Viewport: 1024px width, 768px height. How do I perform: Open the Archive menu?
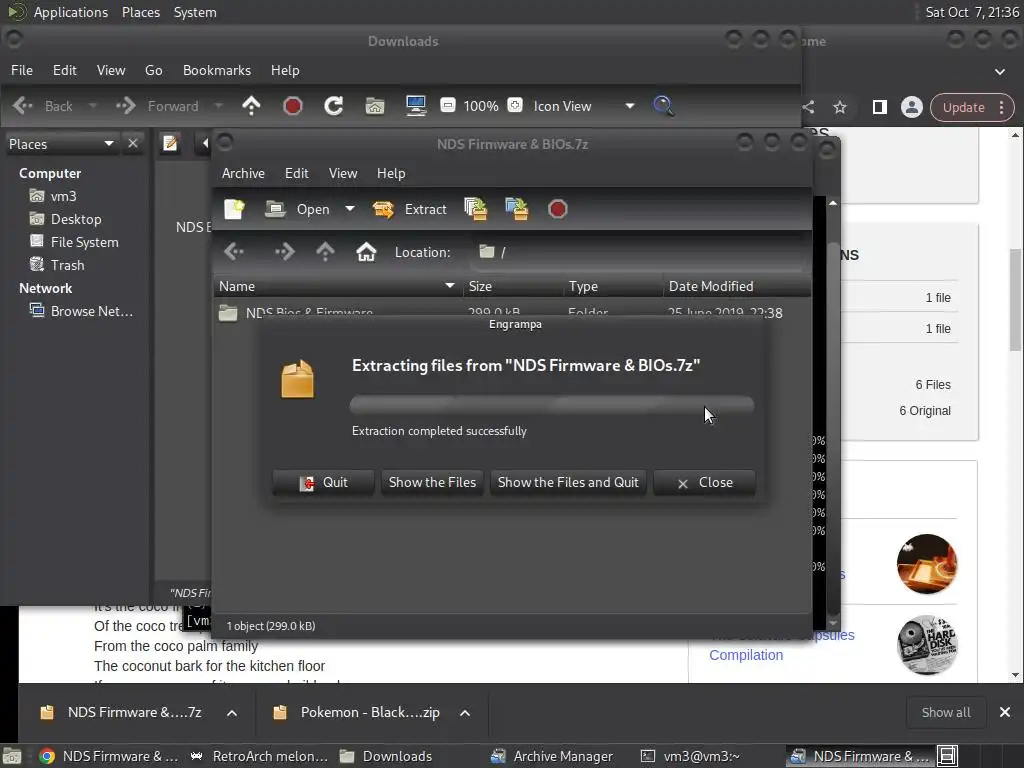click(243, 173)
